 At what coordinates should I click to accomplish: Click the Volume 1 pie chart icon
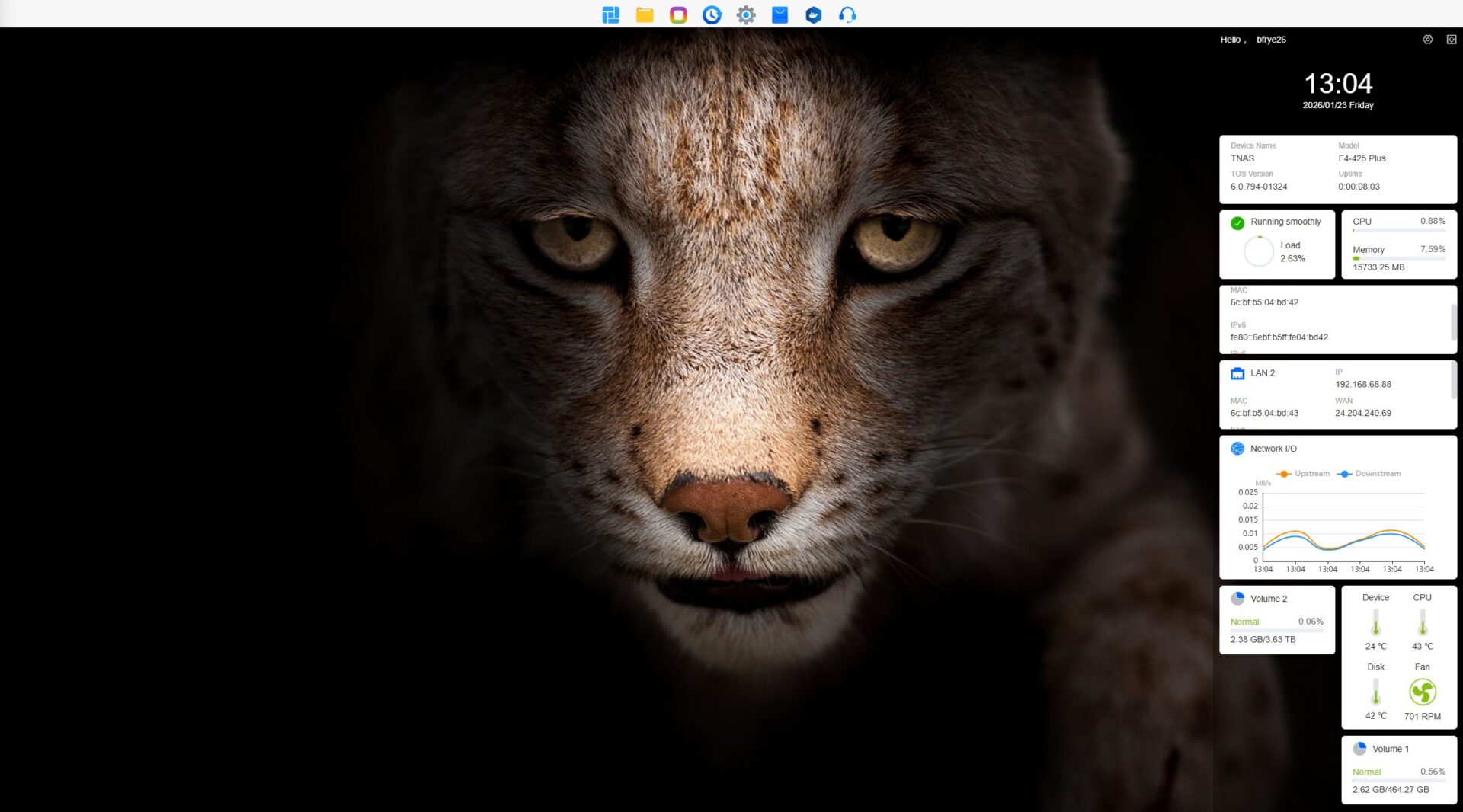(x=1359, y=749)
